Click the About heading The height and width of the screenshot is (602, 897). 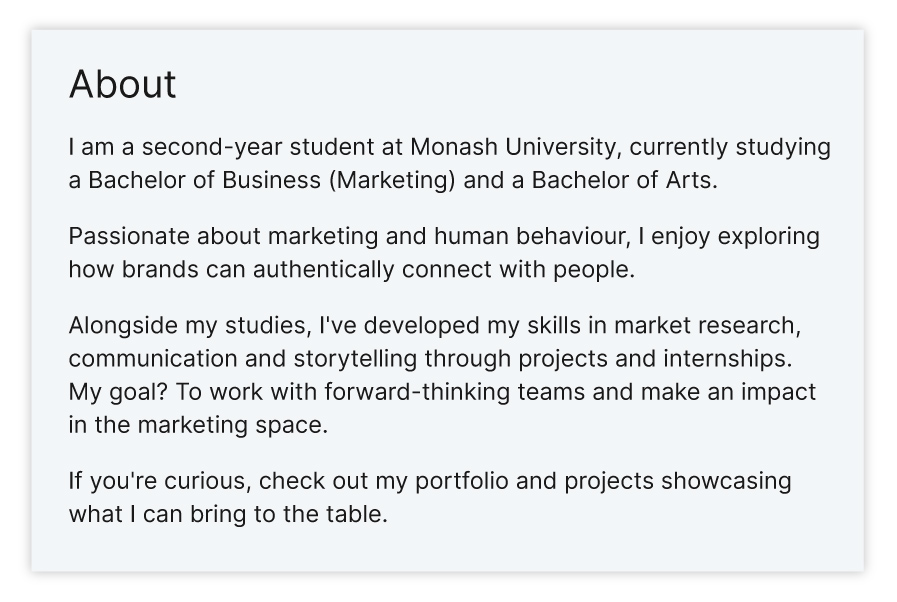122,84
